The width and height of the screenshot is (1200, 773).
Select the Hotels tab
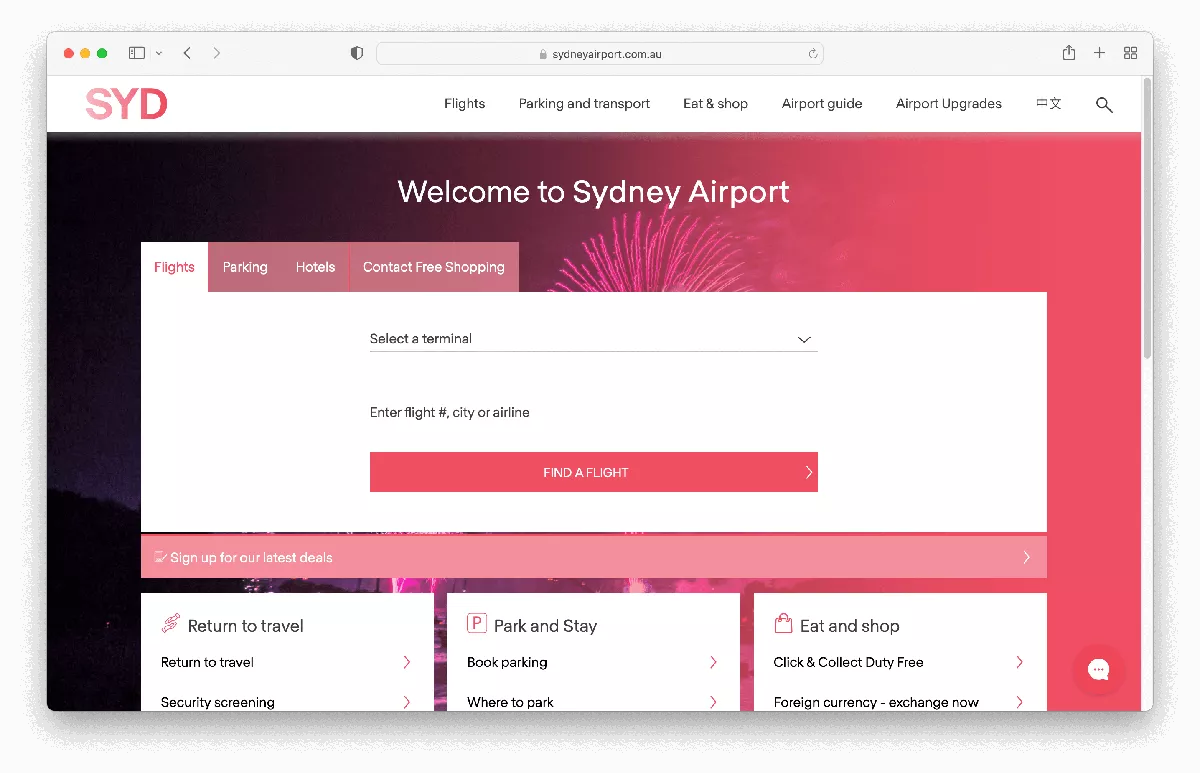[x=315, y=267]
